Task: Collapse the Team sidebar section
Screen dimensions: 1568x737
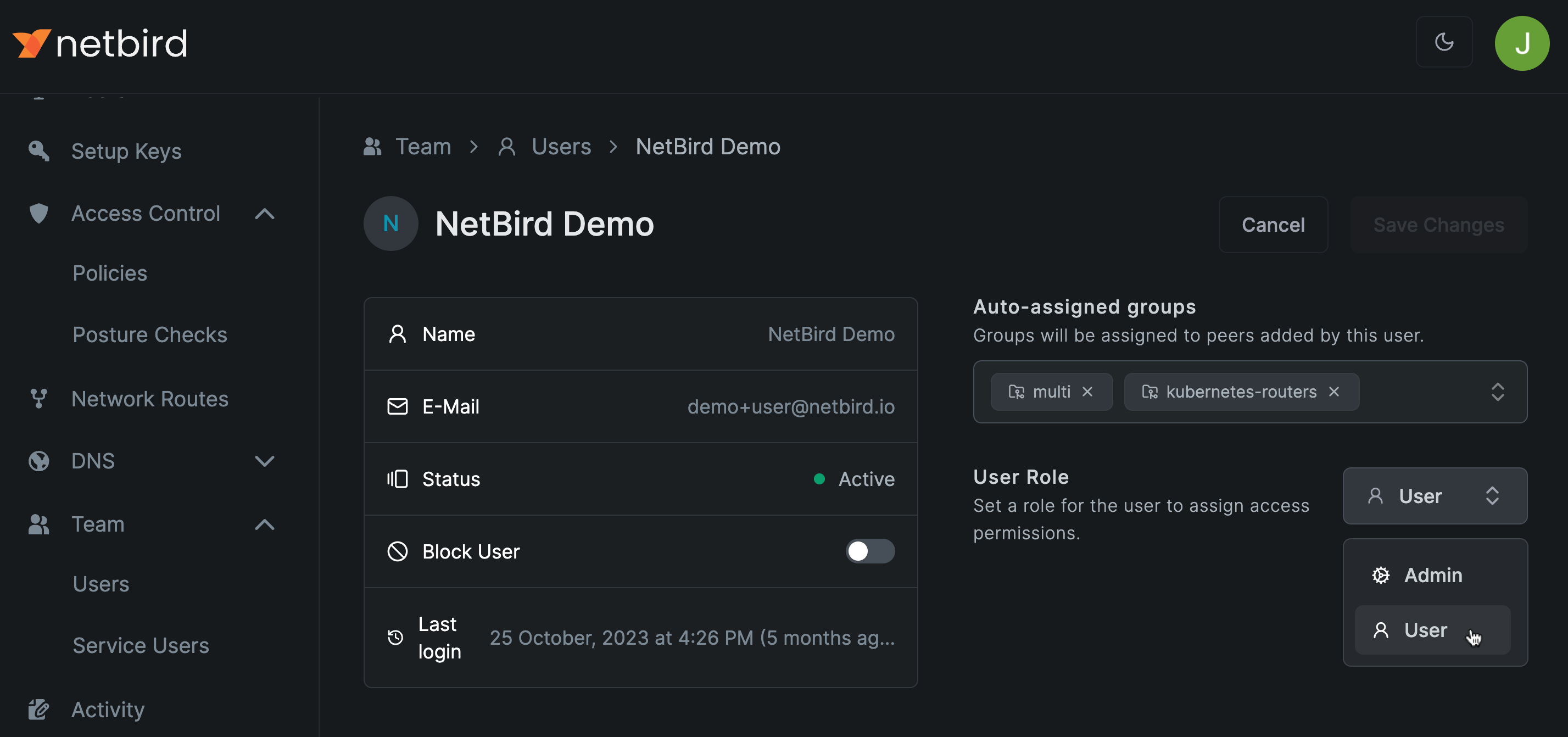Action: [x=264, y=524]
